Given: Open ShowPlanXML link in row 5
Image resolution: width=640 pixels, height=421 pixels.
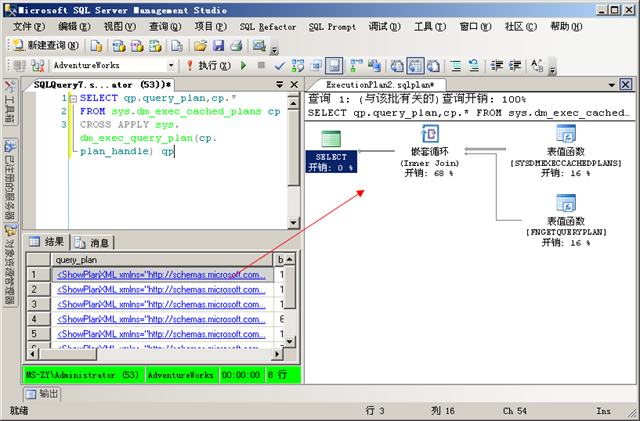Looking at the screenshot, I should click(162, 334).
